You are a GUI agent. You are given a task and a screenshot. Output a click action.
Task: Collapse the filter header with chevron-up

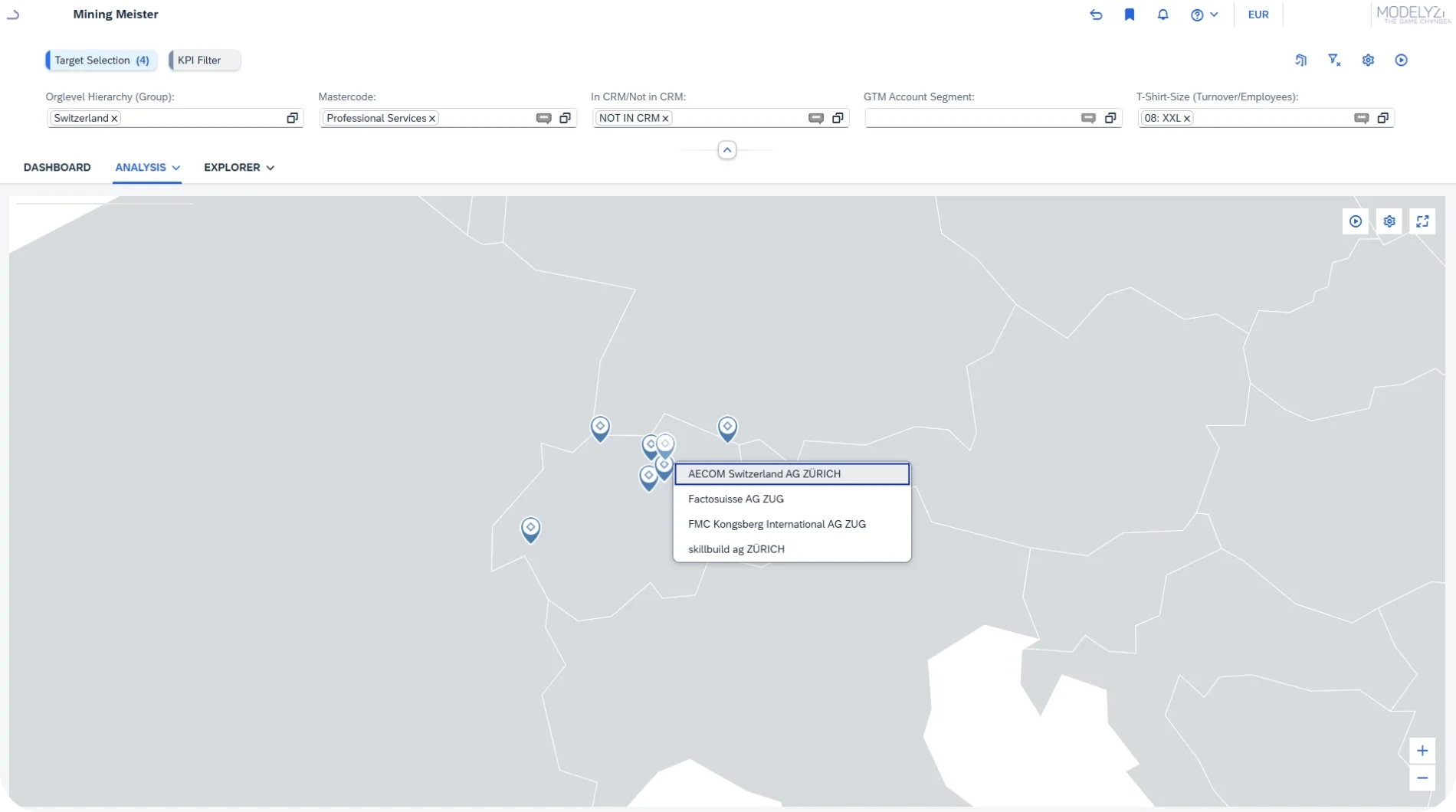(x=727, y=150)
